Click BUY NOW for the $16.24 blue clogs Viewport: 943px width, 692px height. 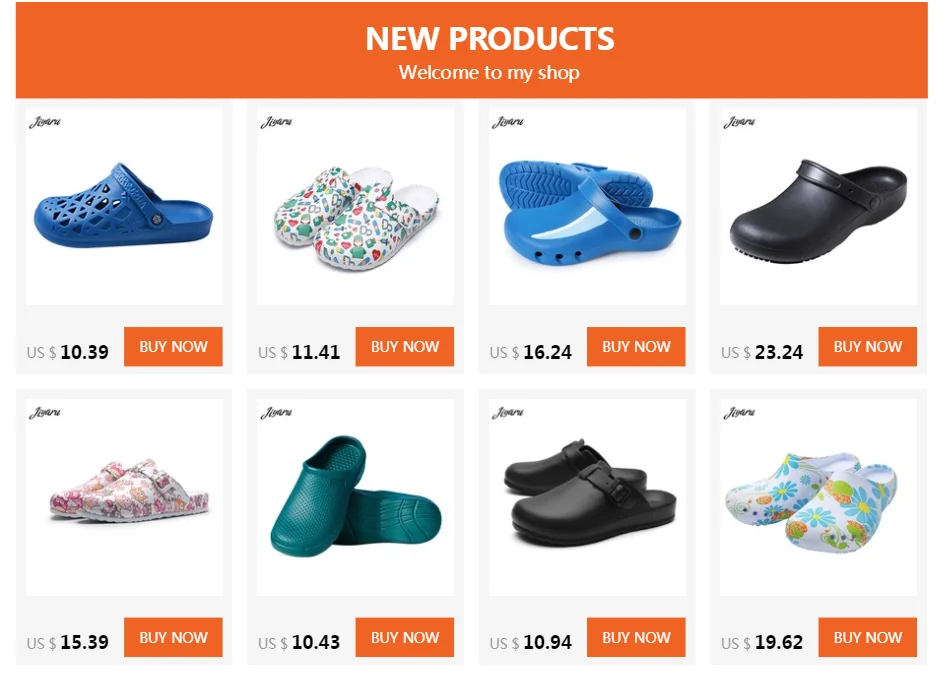pyautogui.click(x=636, y=346)
